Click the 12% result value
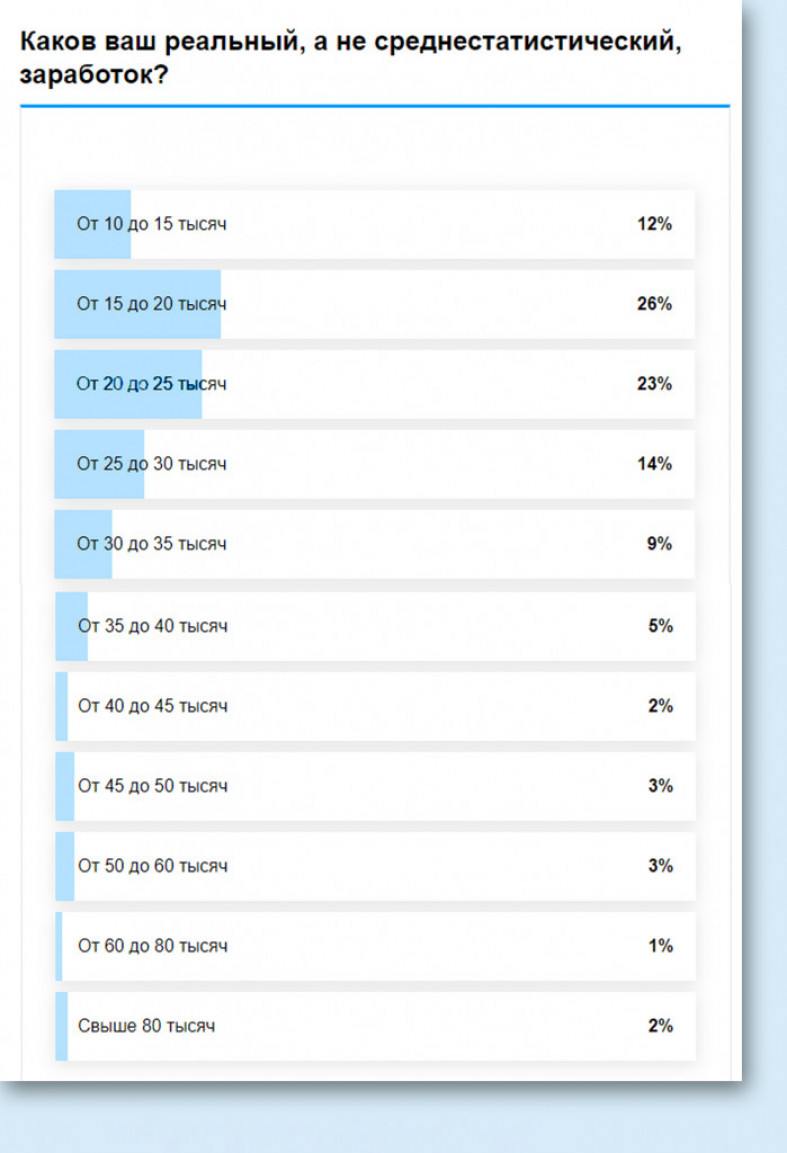This screenshot has height=1153, width=787. tap(655, 224)
